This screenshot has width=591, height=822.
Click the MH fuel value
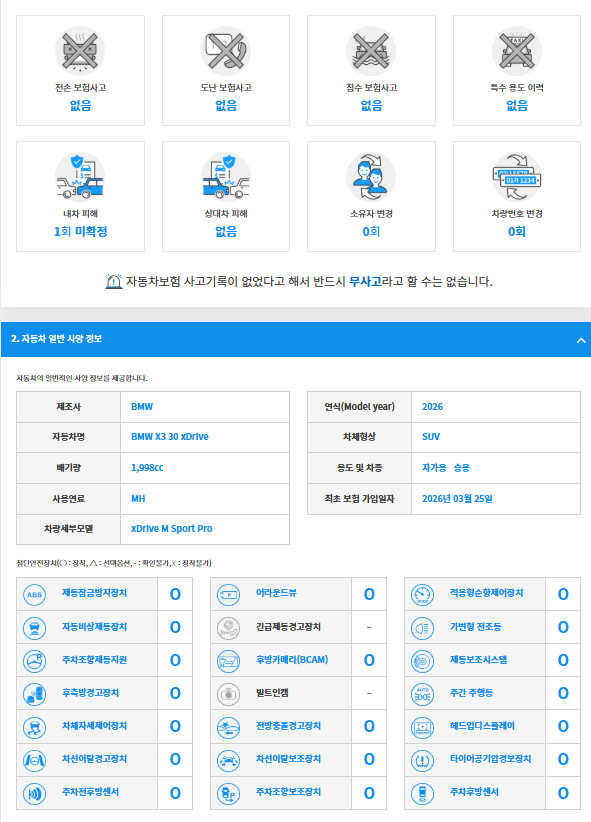coord(138,499)
